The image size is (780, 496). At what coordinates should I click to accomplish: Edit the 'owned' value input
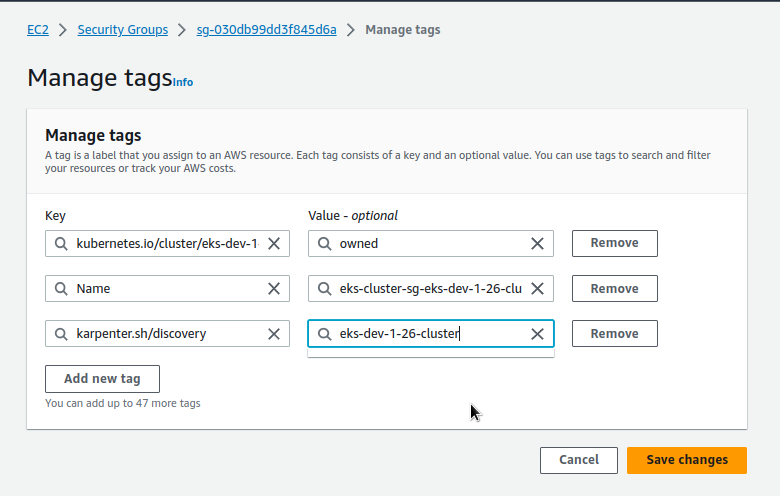point(431,244)
